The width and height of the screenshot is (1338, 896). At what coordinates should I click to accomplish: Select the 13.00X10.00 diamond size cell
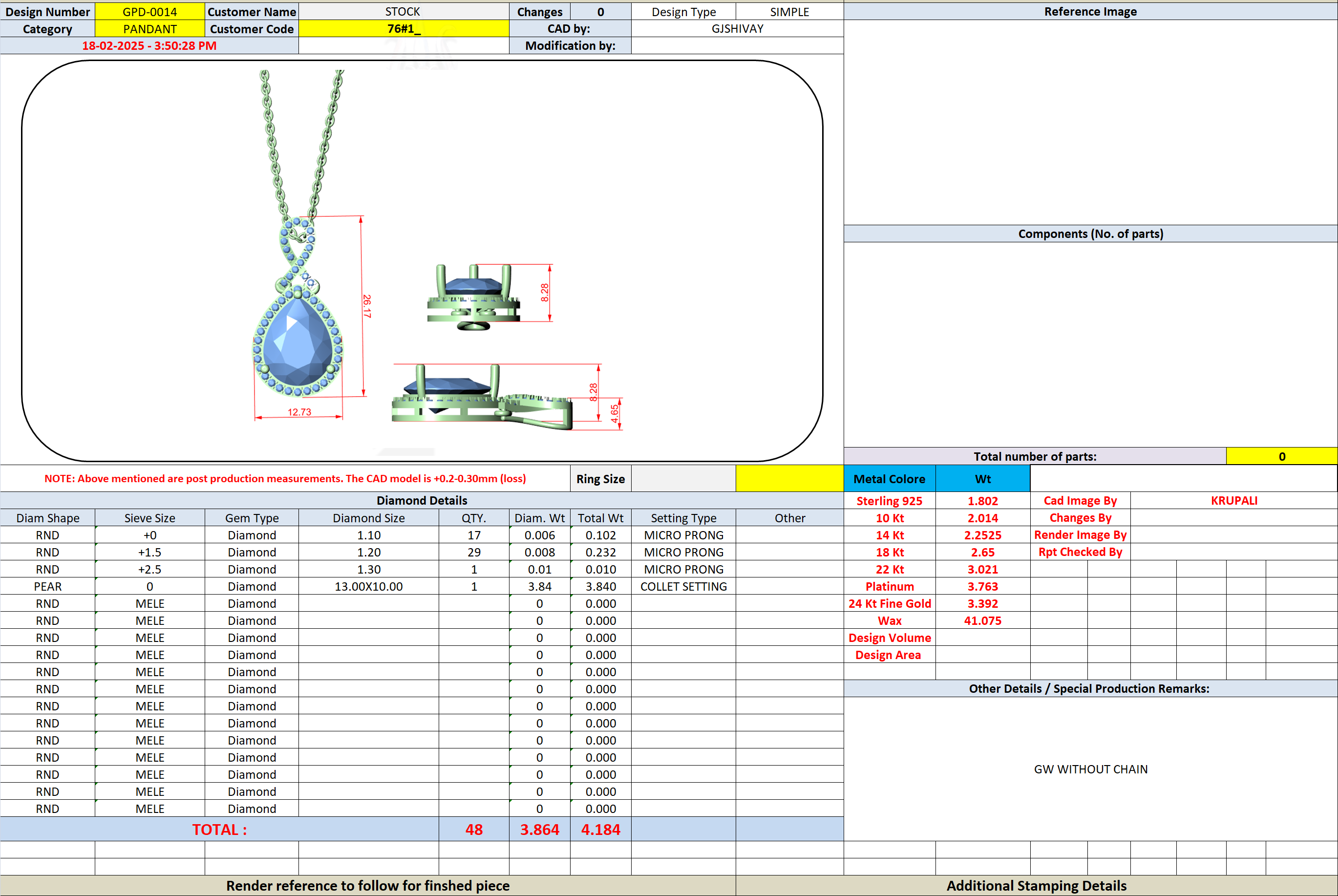[x=368, y=586]
